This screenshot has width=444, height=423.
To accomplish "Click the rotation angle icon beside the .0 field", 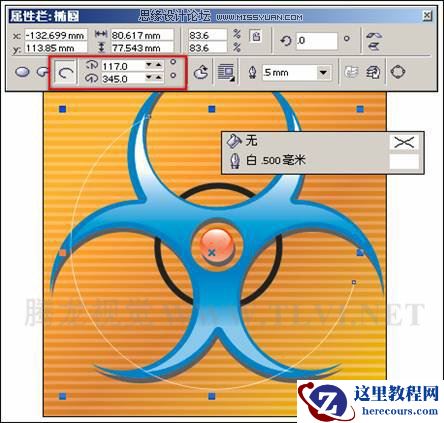I will pyautogui.click(x=286, y=41).
